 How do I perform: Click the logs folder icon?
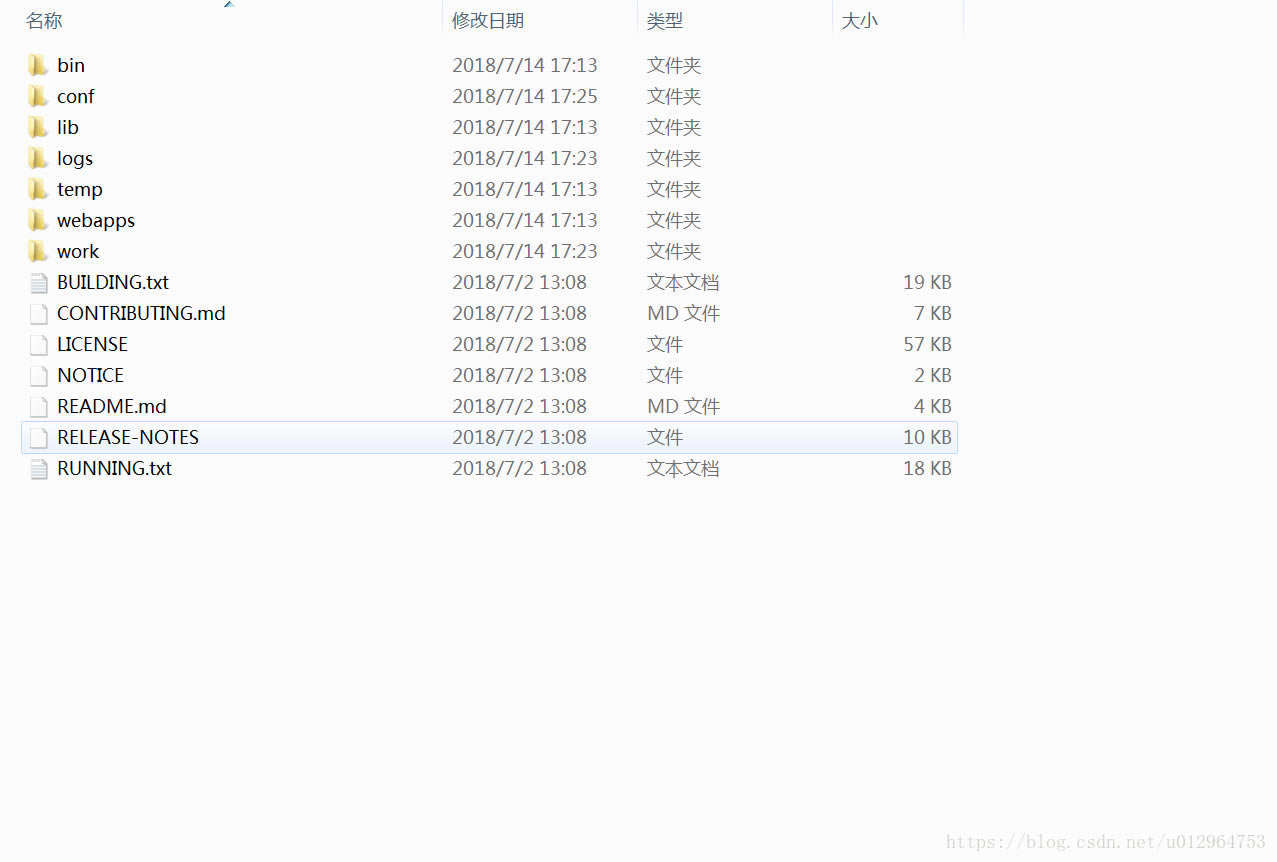coord(38,158)
